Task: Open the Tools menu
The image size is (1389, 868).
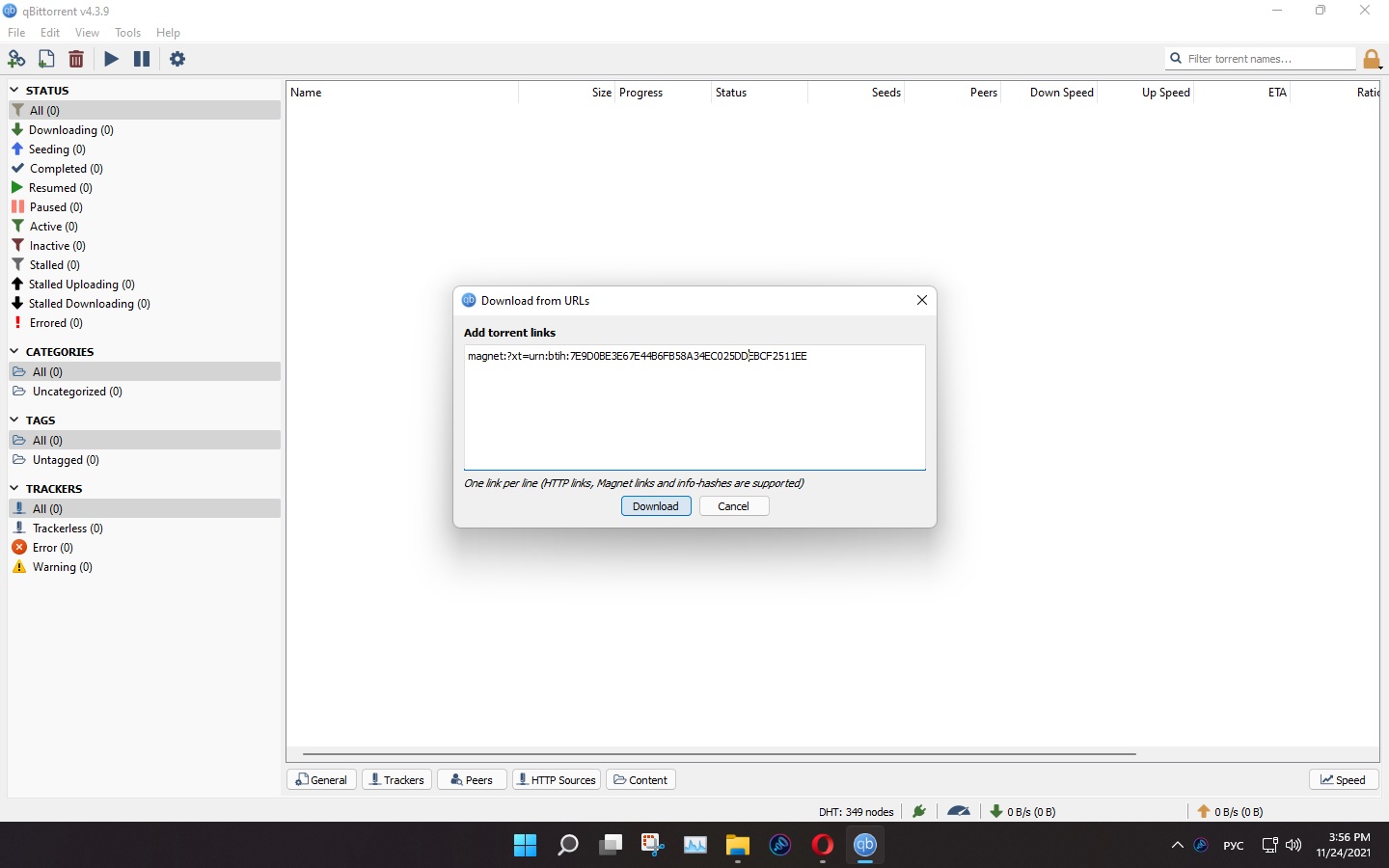Action: pos(127,32)
